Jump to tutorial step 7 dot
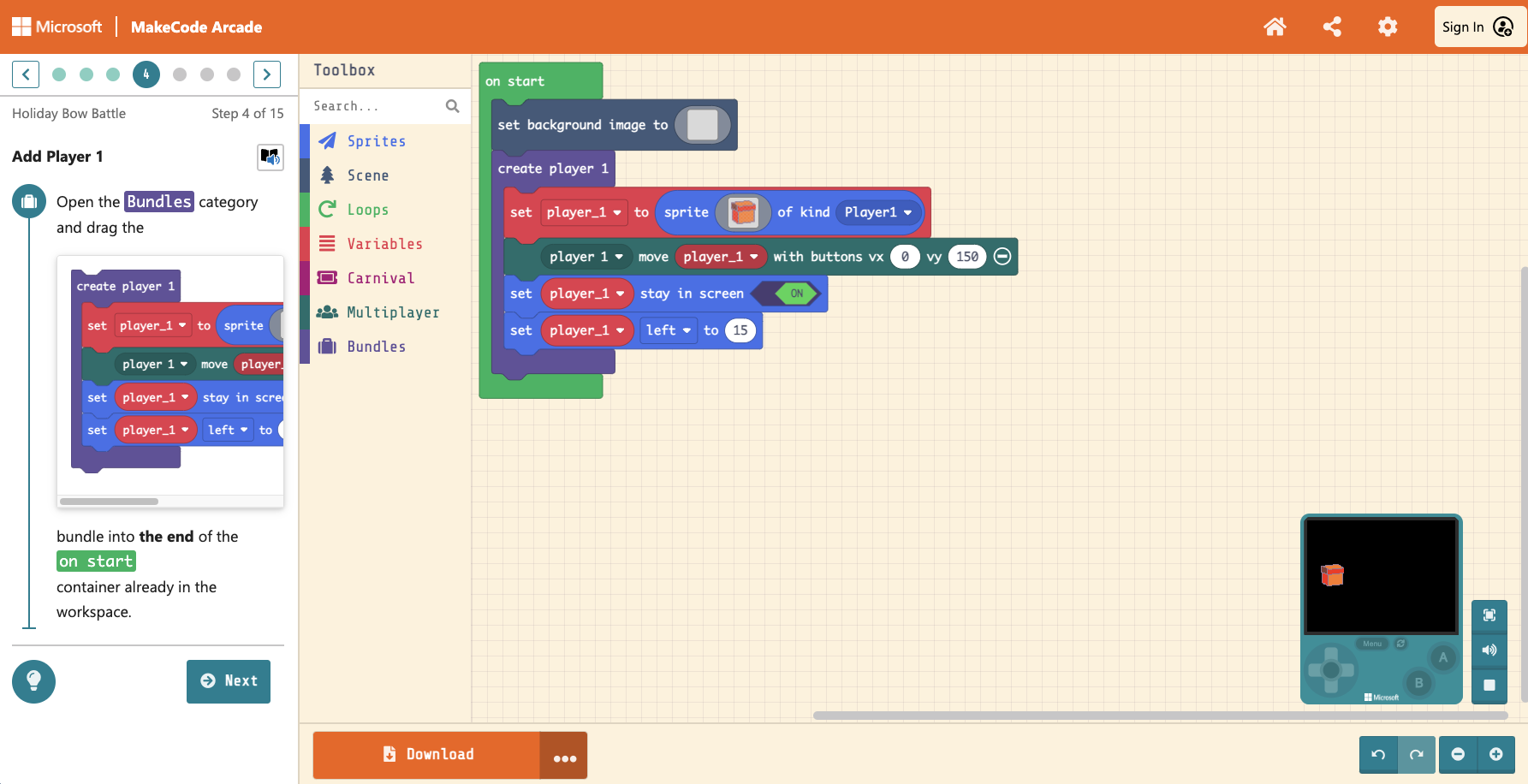Viewport: 1528px width, 784px height. click(234, 74)
